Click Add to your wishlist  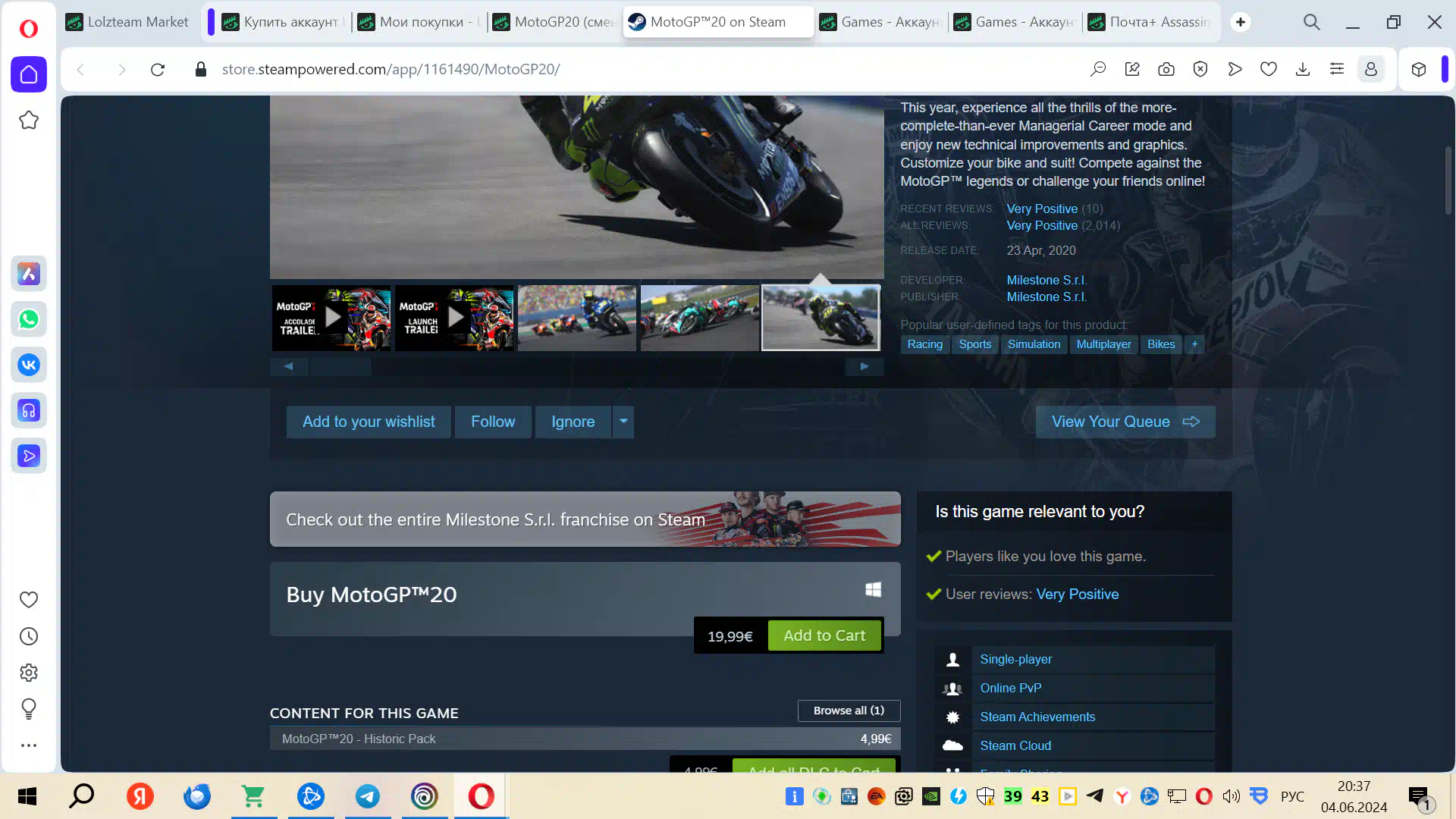369,422
